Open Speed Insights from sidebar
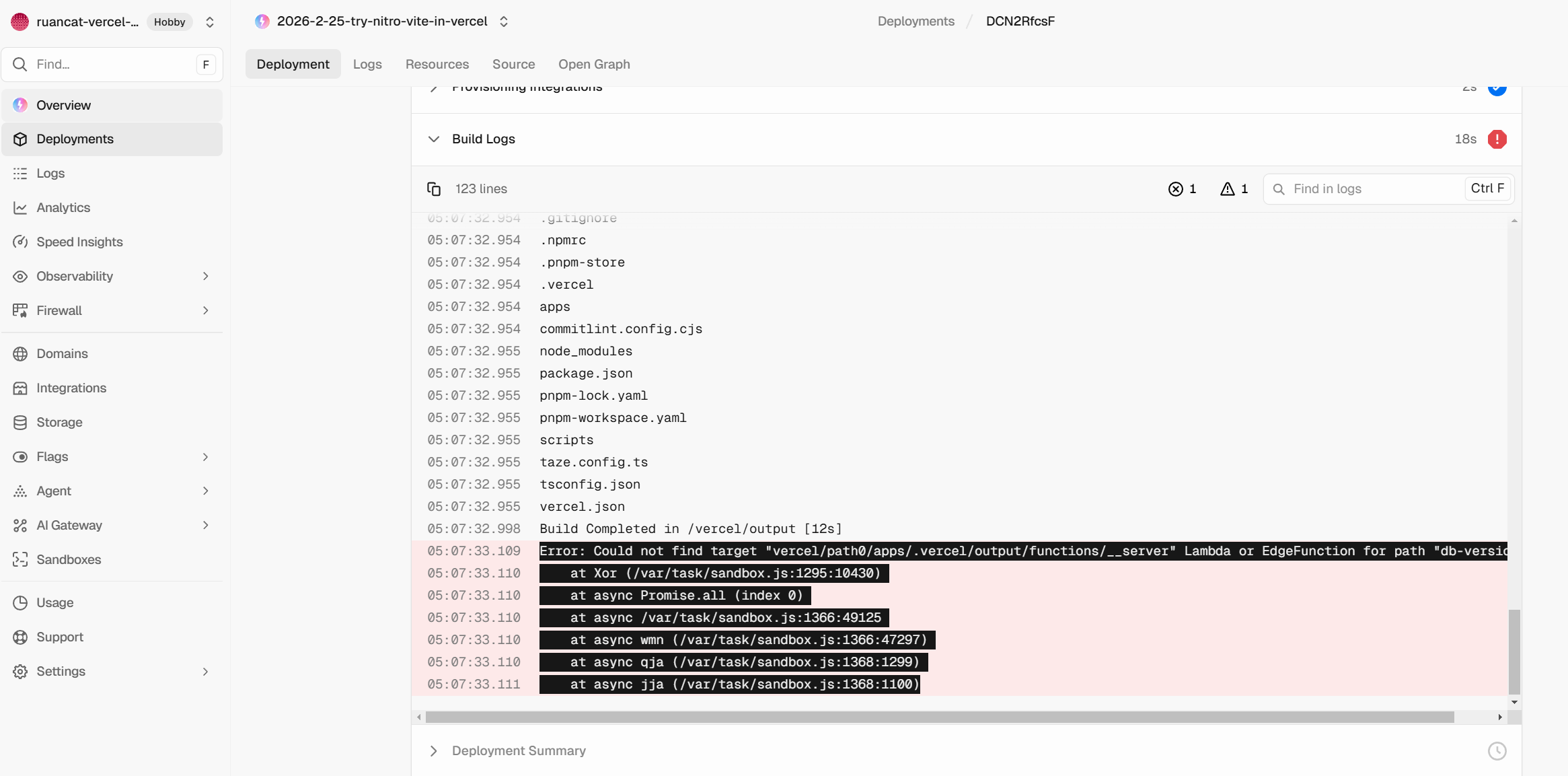This screenshot has width=1568, height=776. pyautogui.click(x=79, y=242)
